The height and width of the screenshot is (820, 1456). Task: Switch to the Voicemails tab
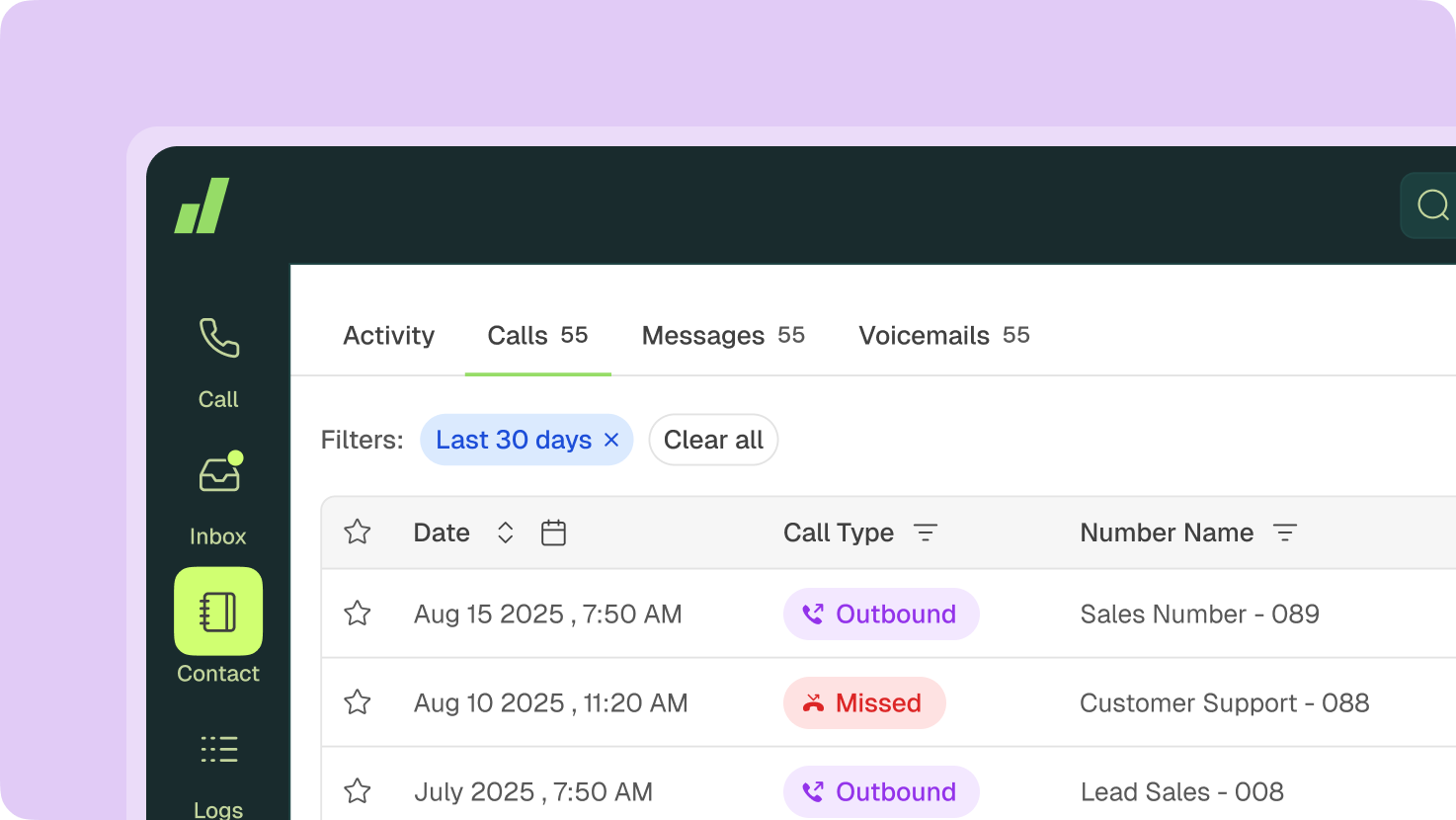coord(925,335)
